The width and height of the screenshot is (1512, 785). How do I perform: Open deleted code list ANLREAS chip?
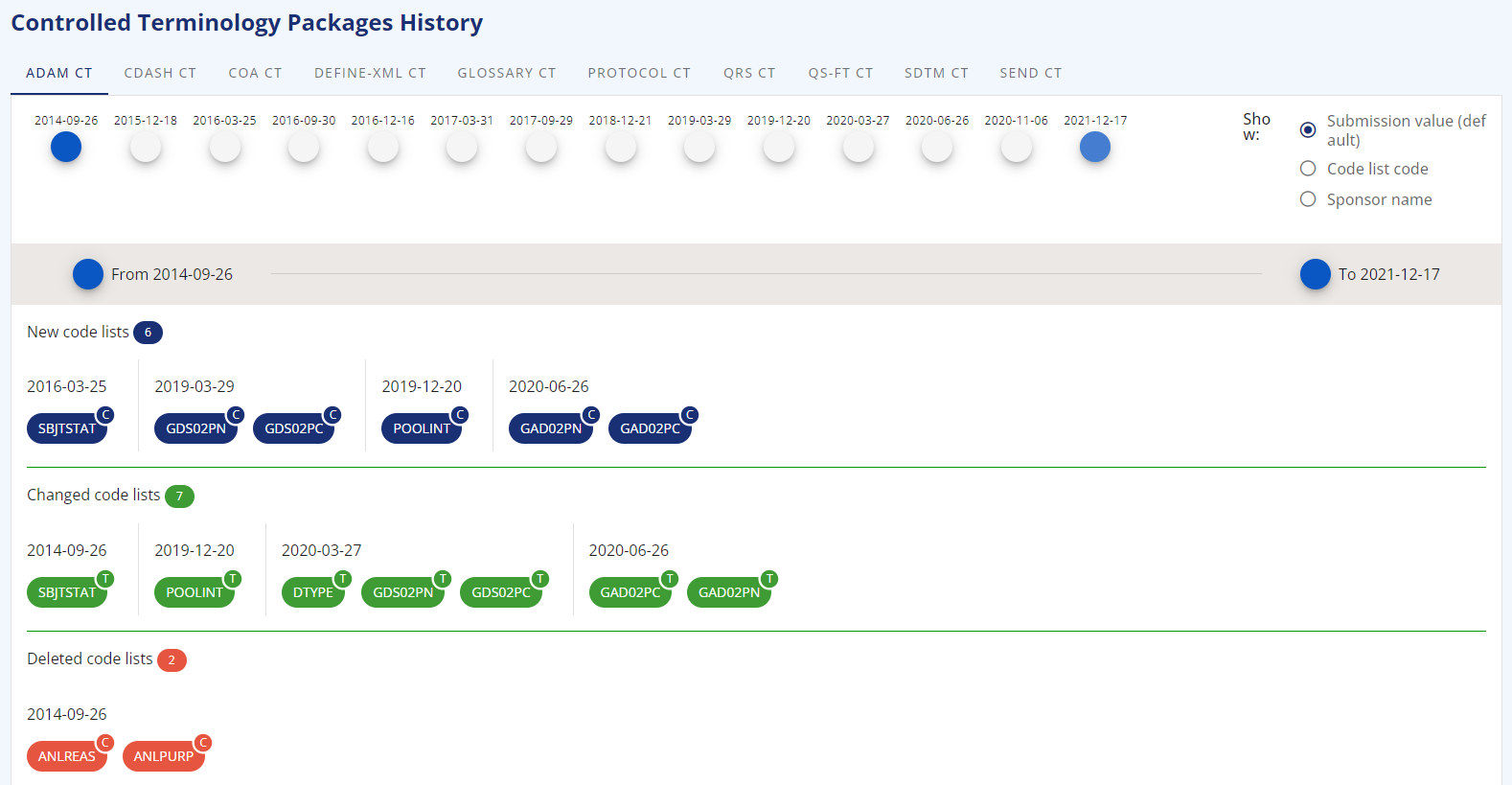[x=67, y=756]
